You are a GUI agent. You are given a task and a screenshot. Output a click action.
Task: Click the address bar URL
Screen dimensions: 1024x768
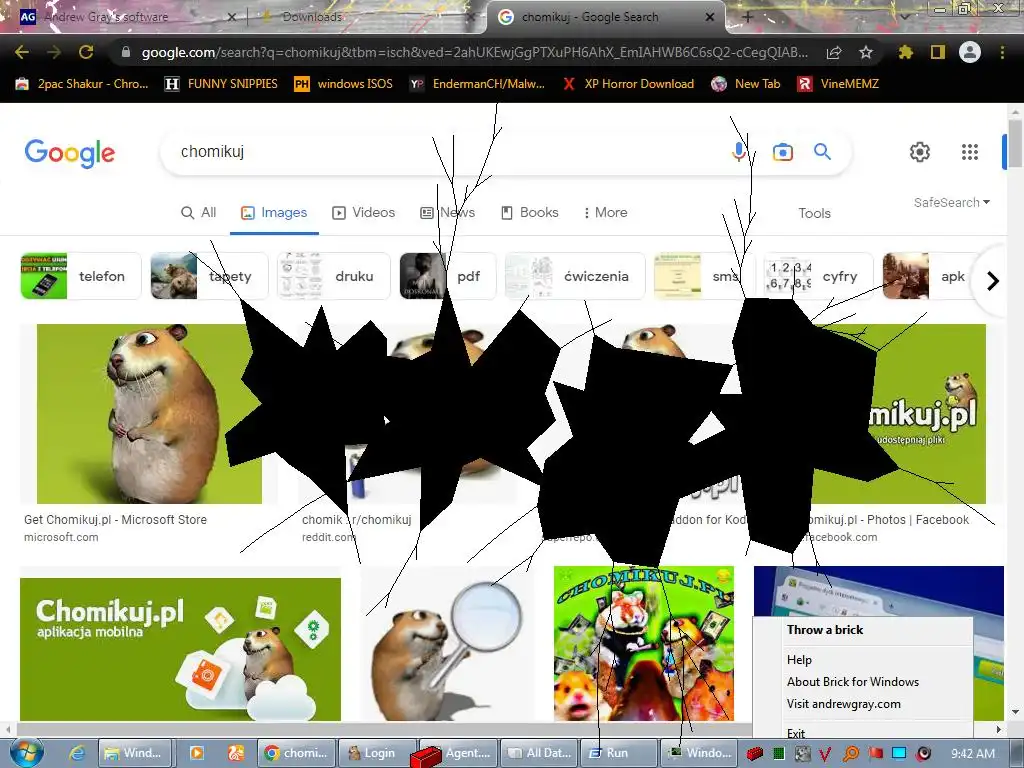coord(474,52)
